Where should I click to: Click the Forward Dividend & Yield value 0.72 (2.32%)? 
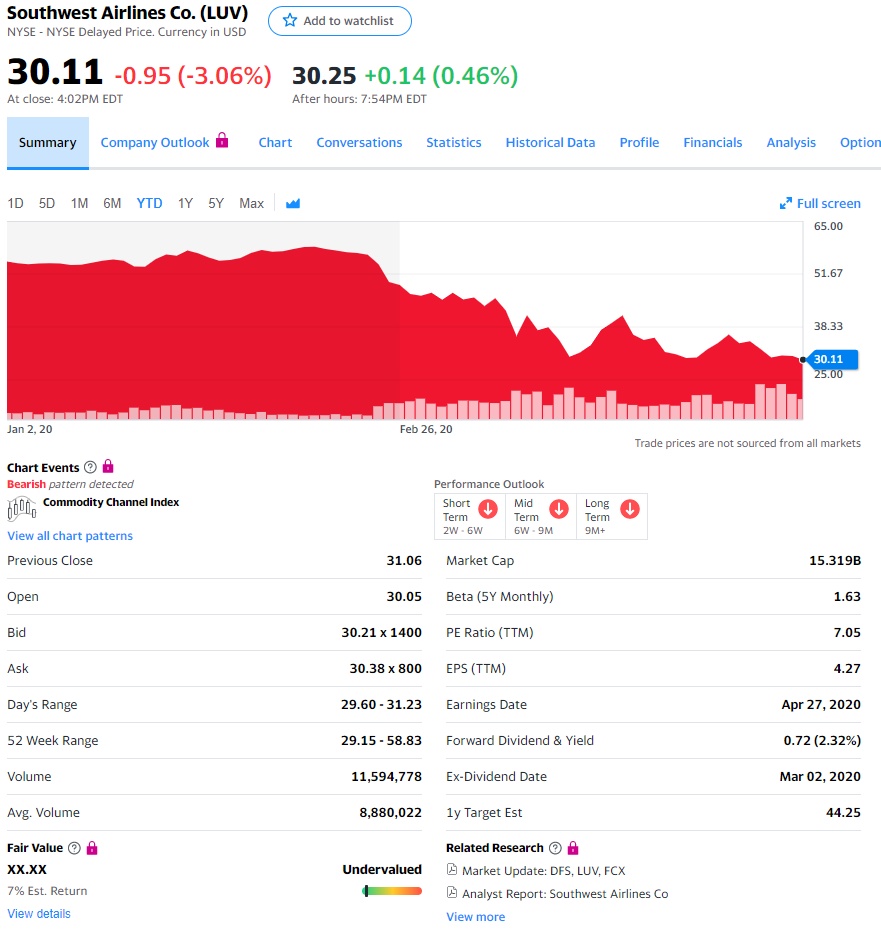click(822, 741)
